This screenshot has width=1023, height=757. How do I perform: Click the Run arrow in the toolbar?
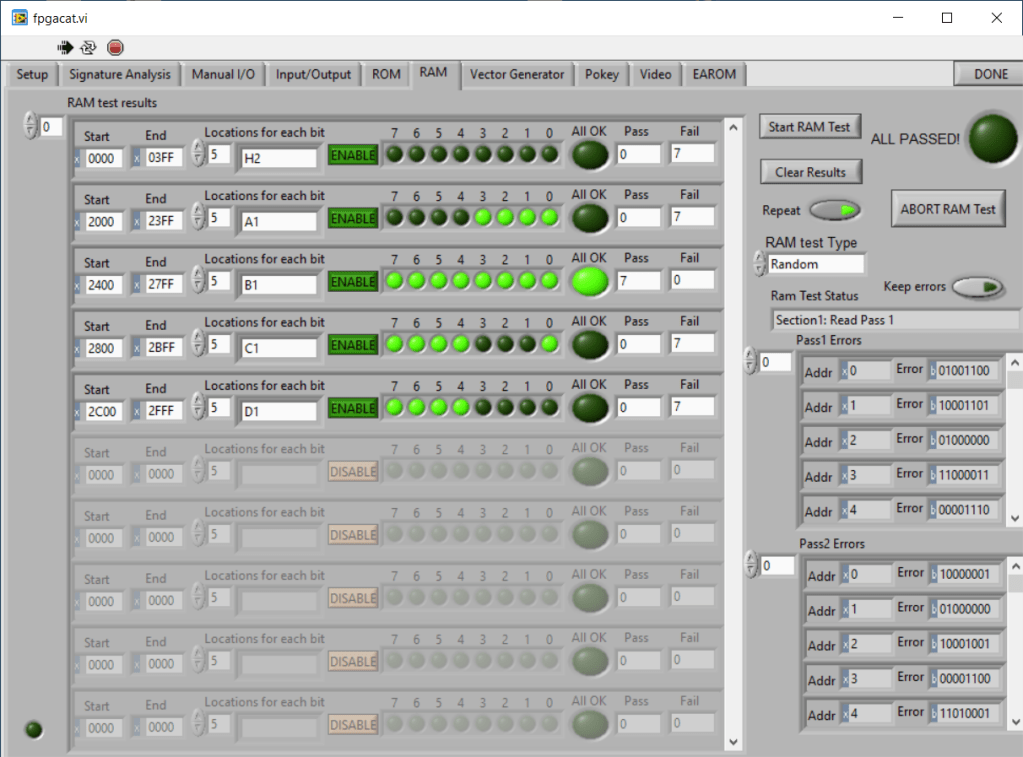click(x=66, y=47)
